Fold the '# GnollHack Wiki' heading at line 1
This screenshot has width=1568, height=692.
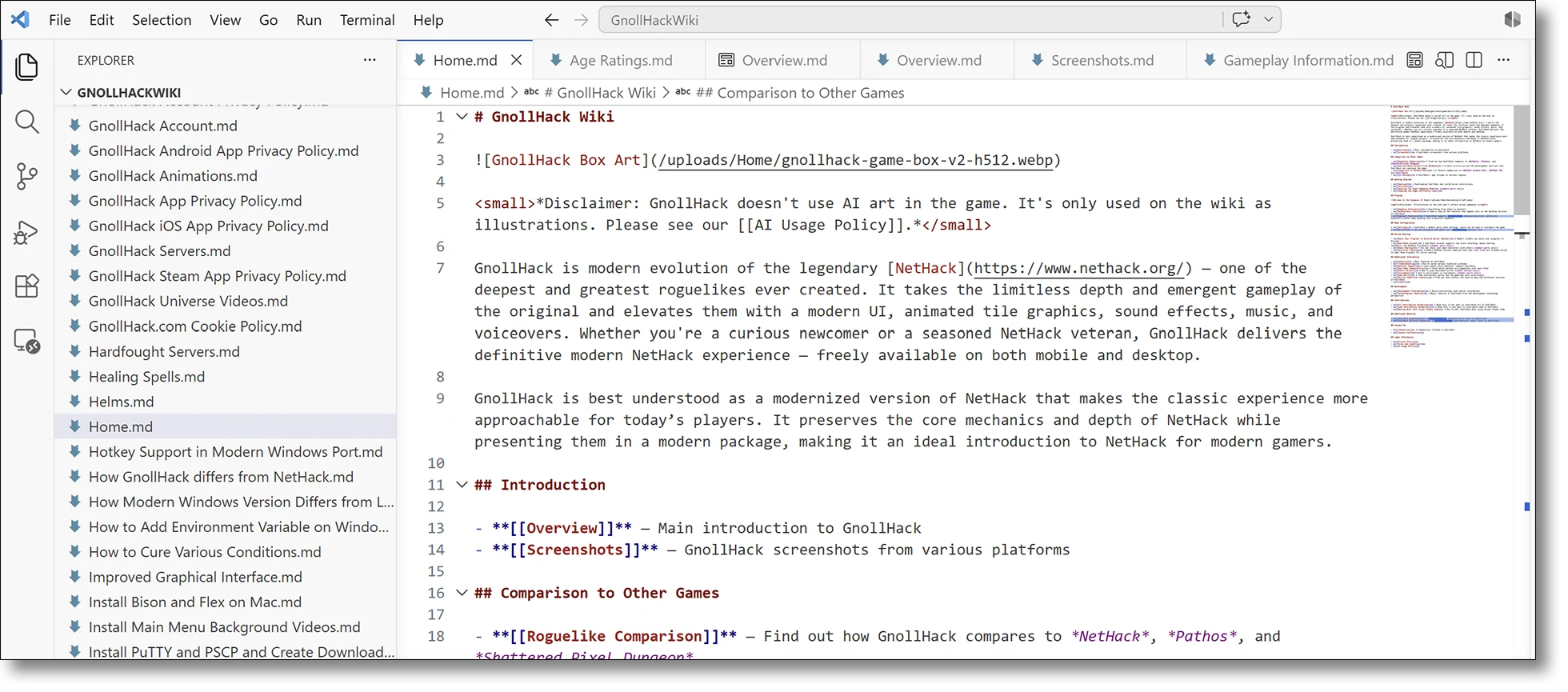[462, 117]
